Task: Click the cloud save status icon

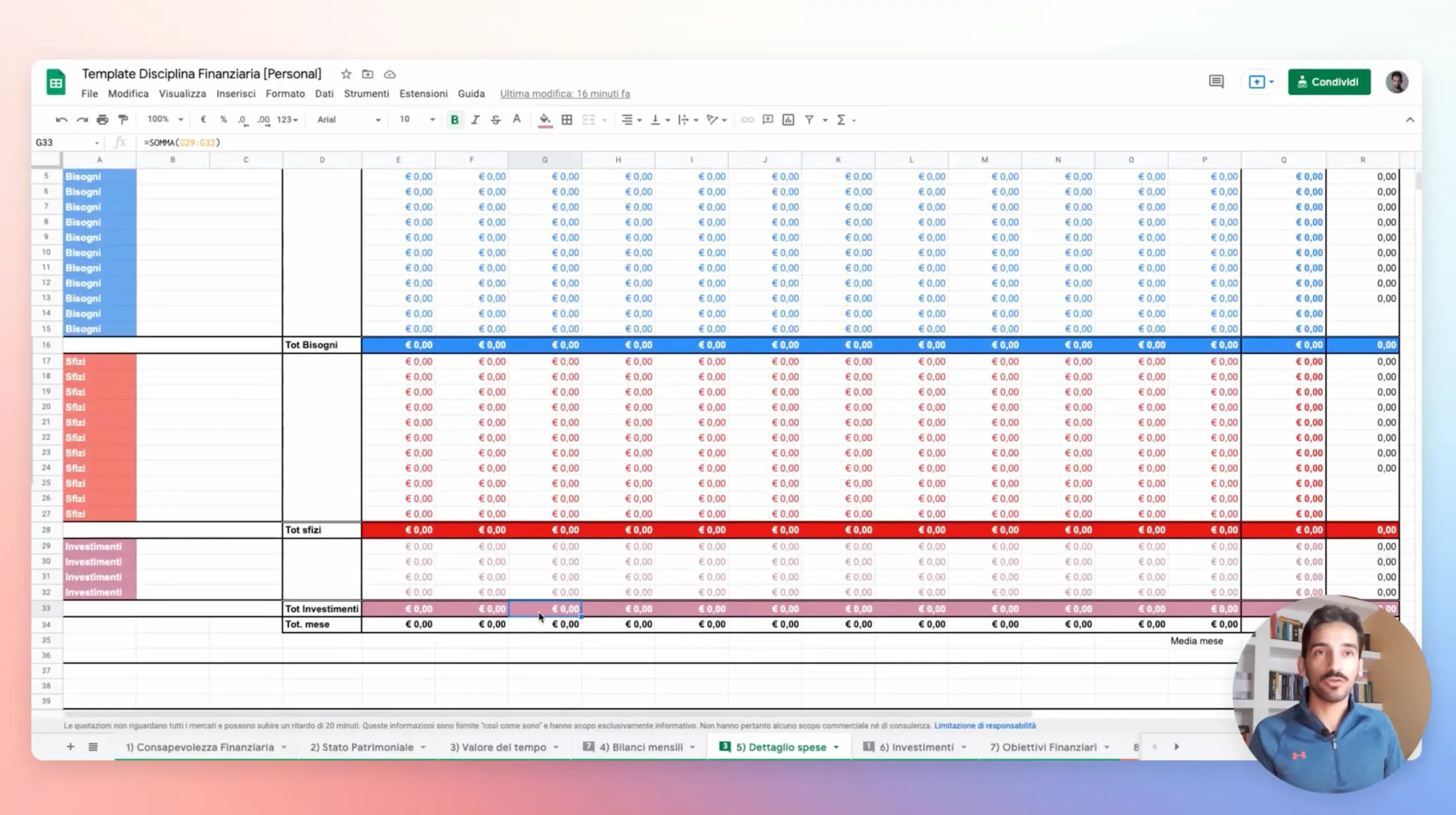Action: (389, 74)
